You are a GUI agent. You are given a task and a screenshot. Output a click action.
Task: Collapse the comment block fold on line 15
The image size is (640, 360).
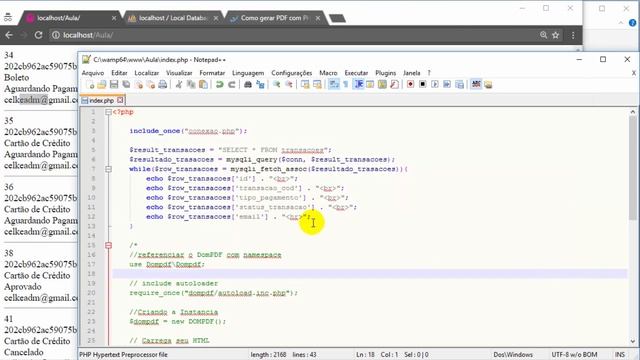tap(108, 245)
